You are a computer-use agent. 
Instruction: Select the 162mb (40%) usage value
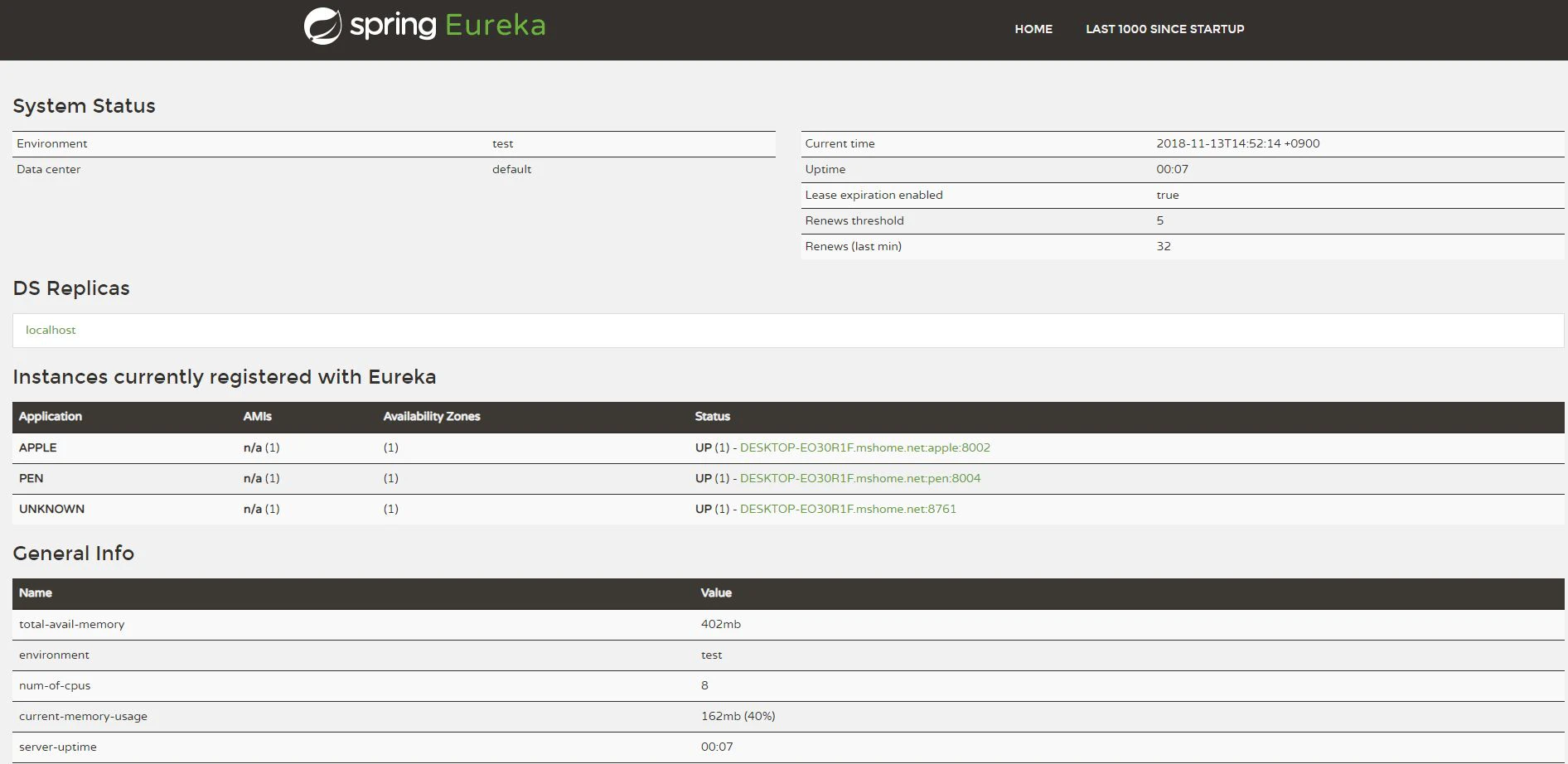738,716
